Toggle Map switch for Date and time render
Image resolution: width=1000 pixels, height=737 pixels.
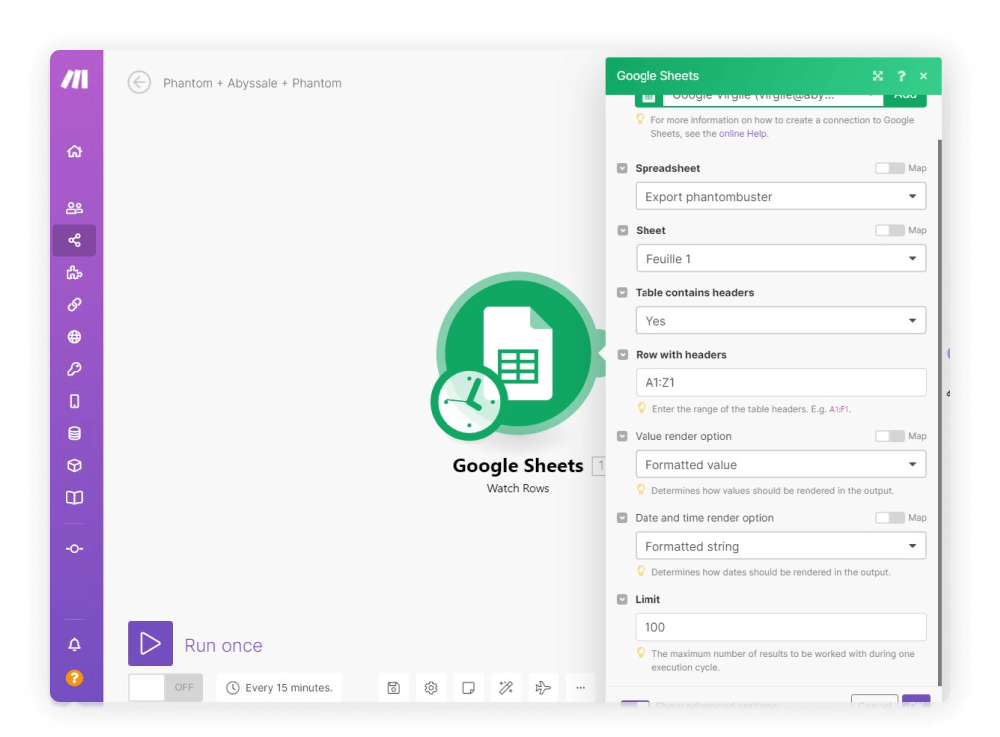tap(890, 518)
